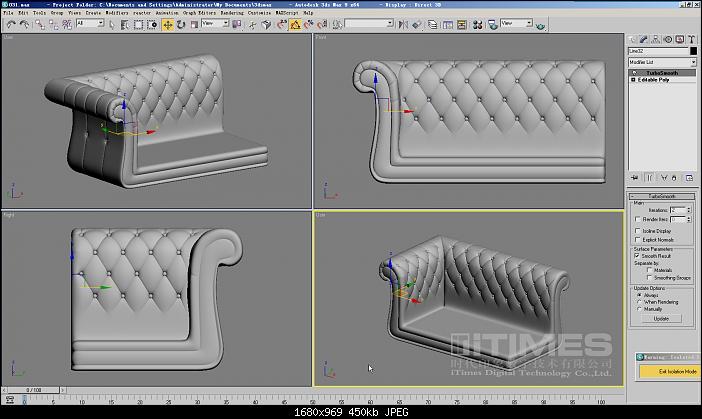The width and height of the screenshot is (702, 419).
Task: Switch to the Motion command panel tab
Action: [x=668, y=39]
